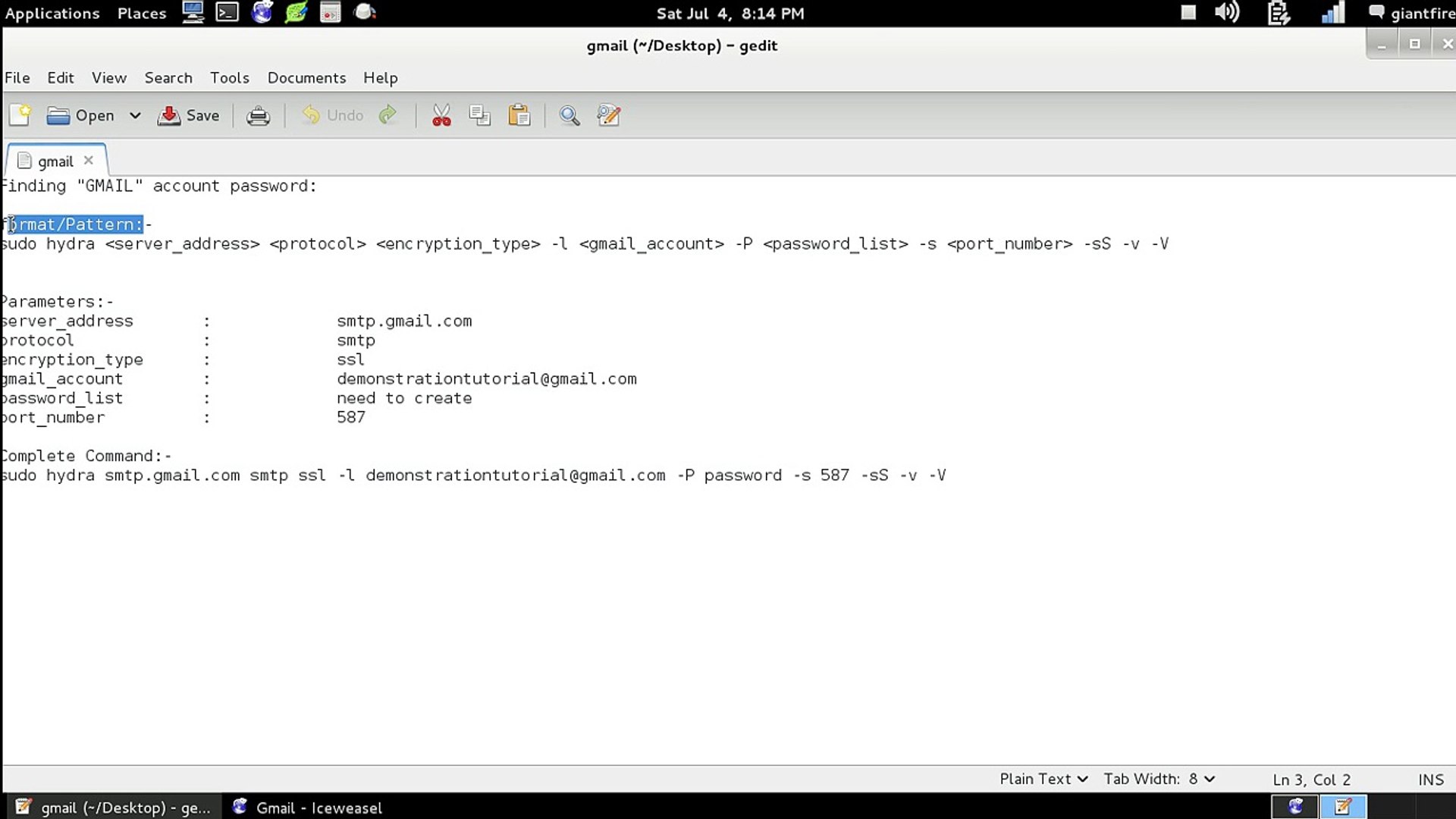1456x819 pixels.
Task: Close the gmail tab
Action: click(x=88, y=160)
